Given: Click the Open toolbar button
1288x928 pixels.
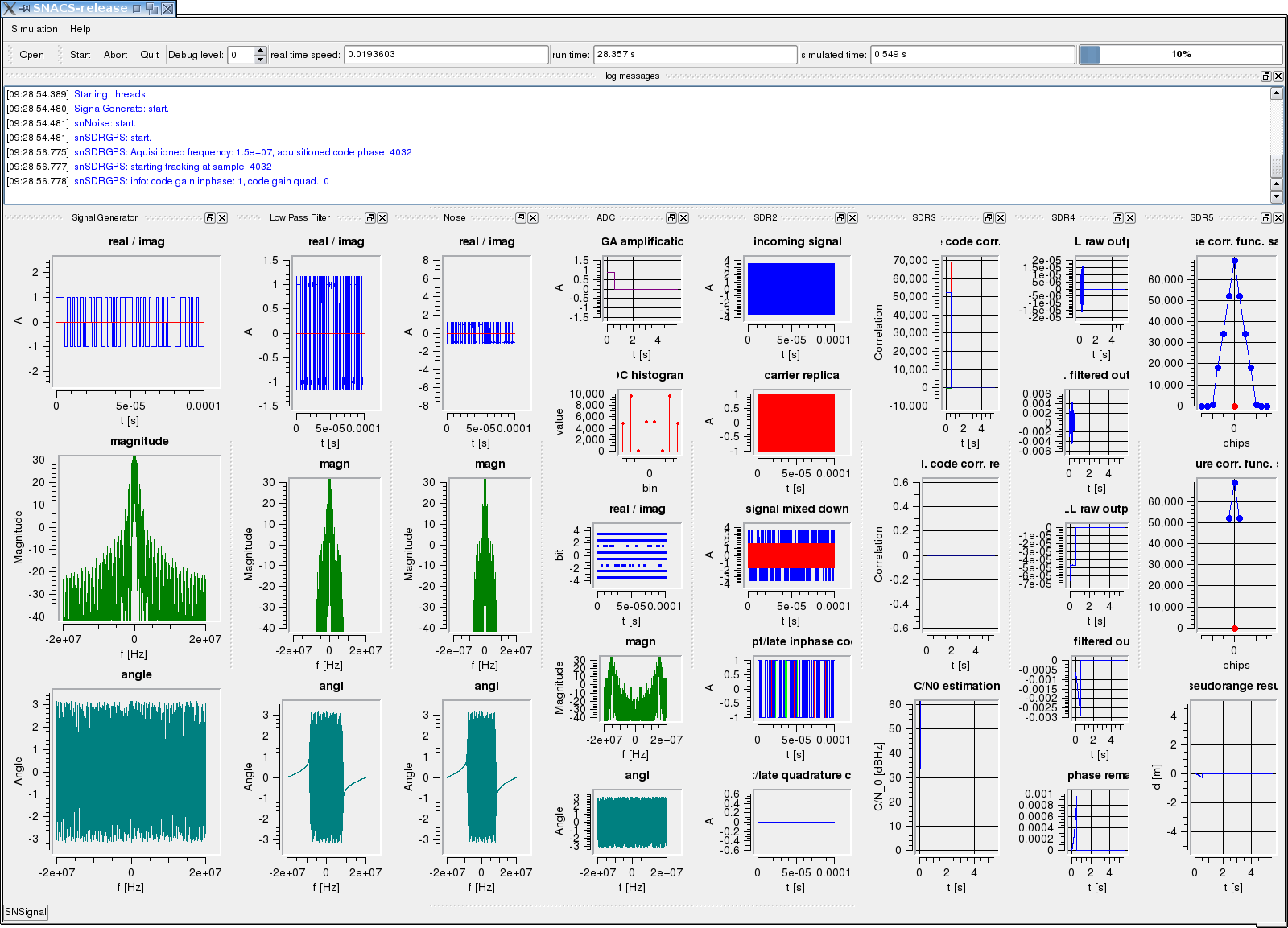Looking at the screenshot, I should click(32, 55).
